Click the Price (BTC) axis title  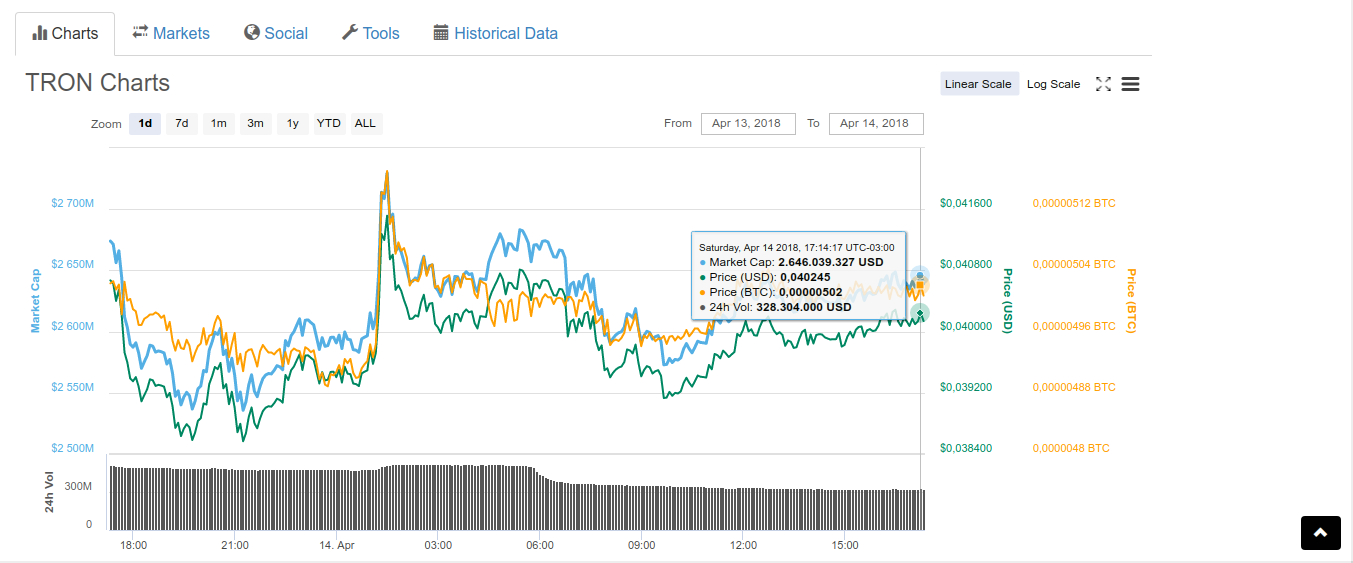[x=1131, y=301]
